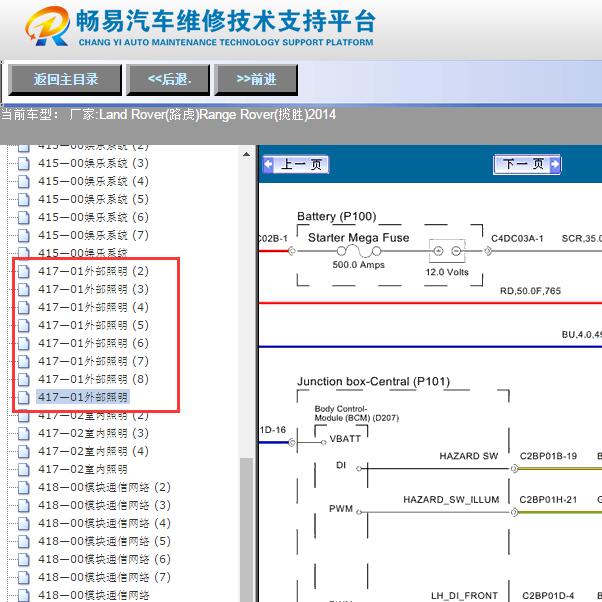602x602 pixels.
Task: Click document icon beside 418—00模块通信网络 (7)
Action: tap(24, 578)
